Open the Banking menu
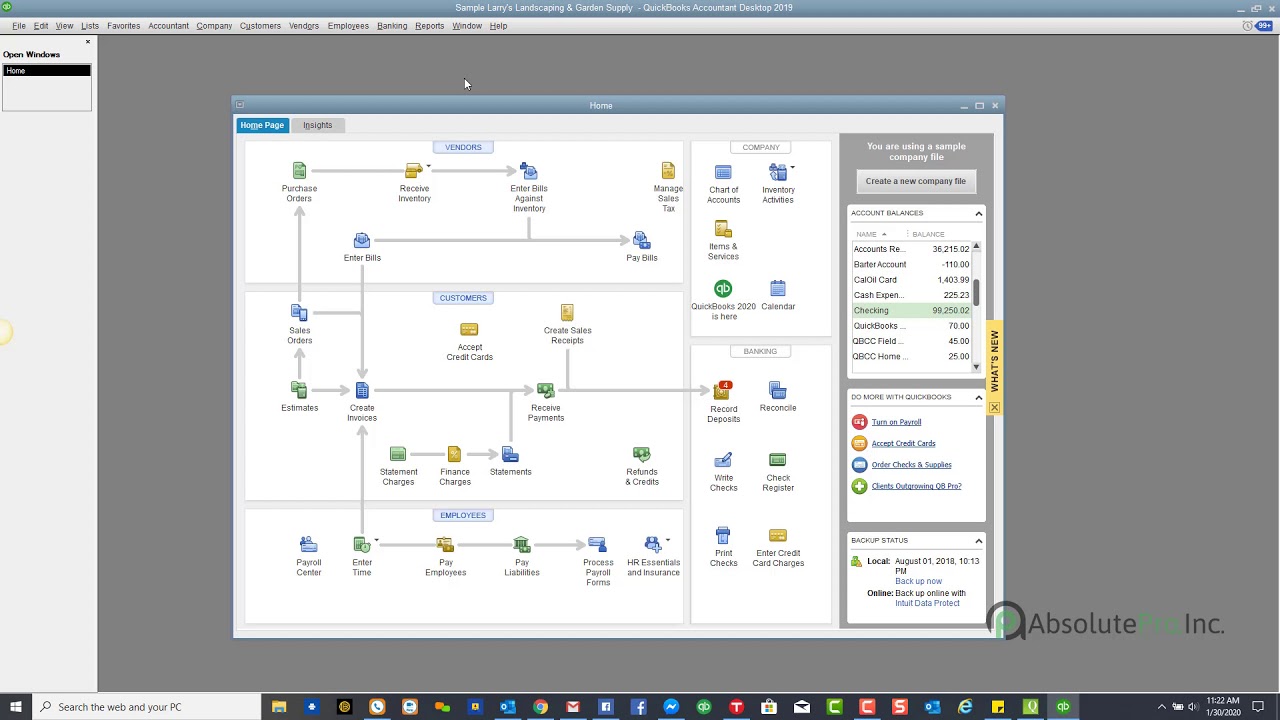Viewport: 1280px width, 720px height. click(392, 26)
